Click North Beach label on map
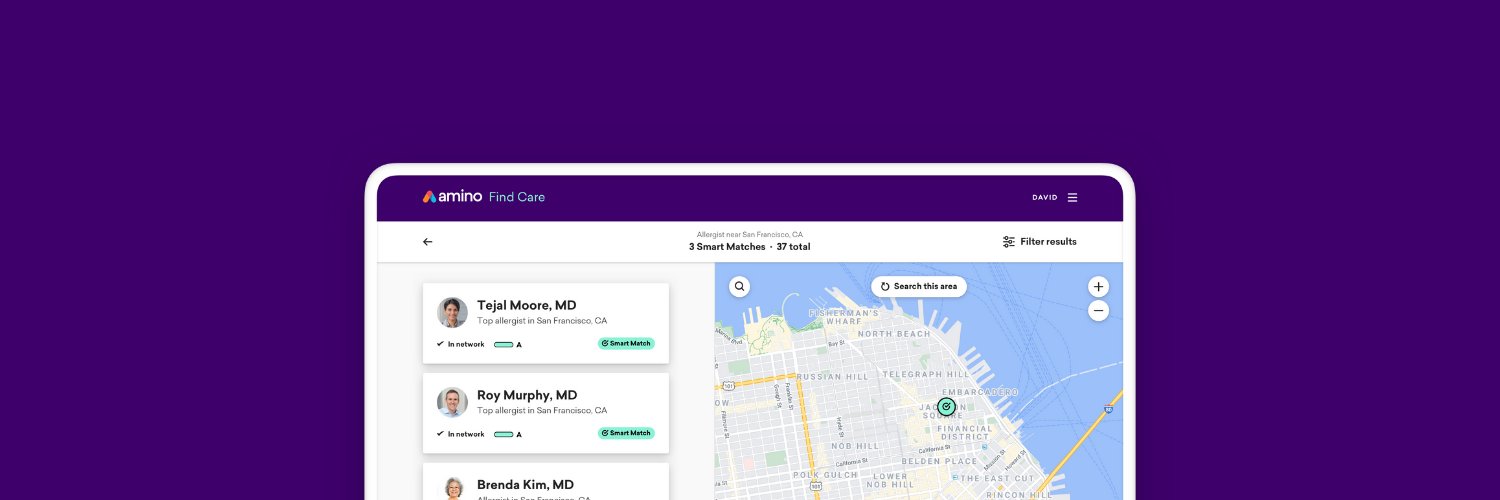Screen dimensions: 1500x500 [893, 334]
